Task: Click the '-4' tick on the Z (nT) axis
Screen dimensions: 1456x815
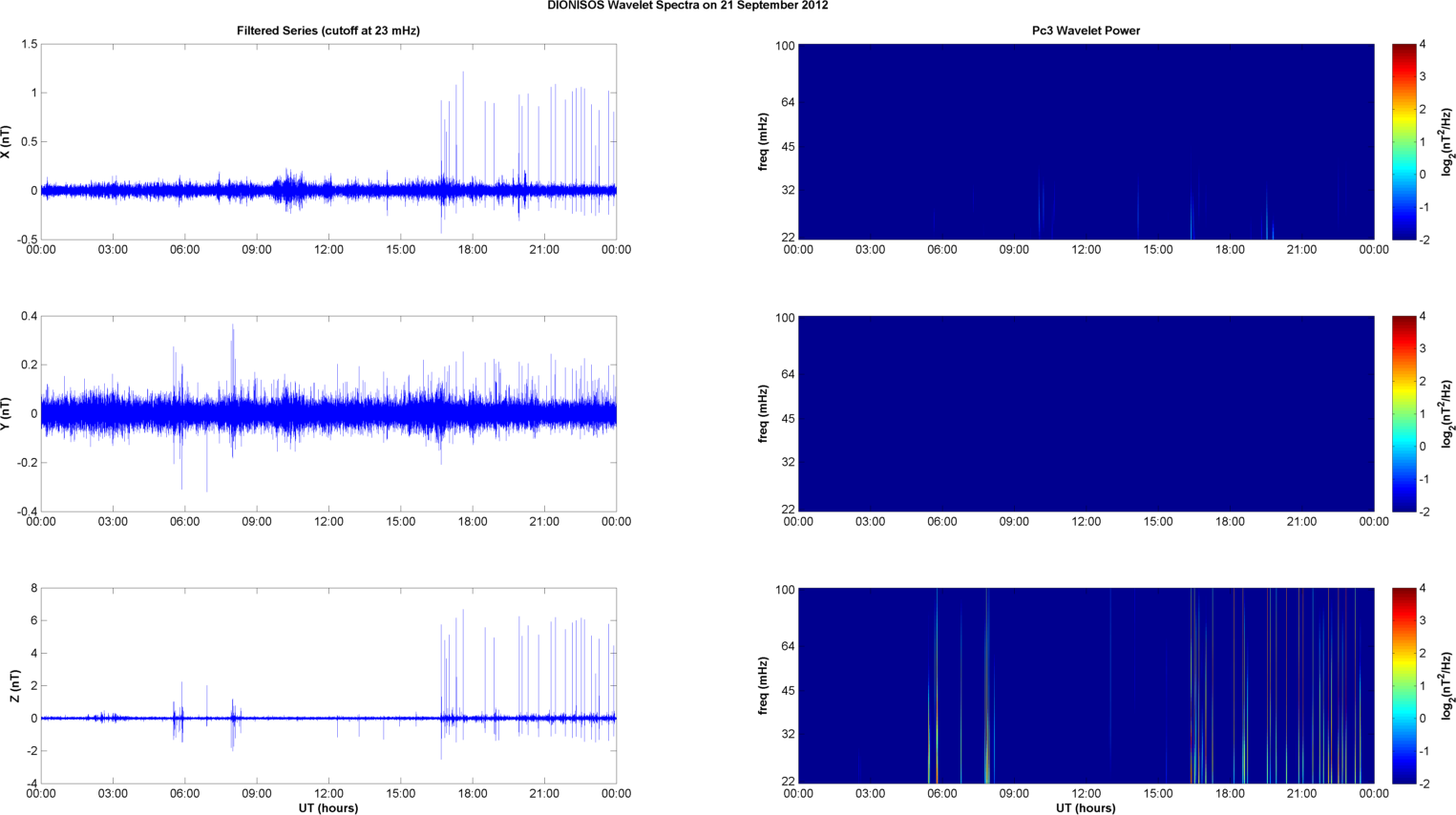Action: (x=32, y=784)
